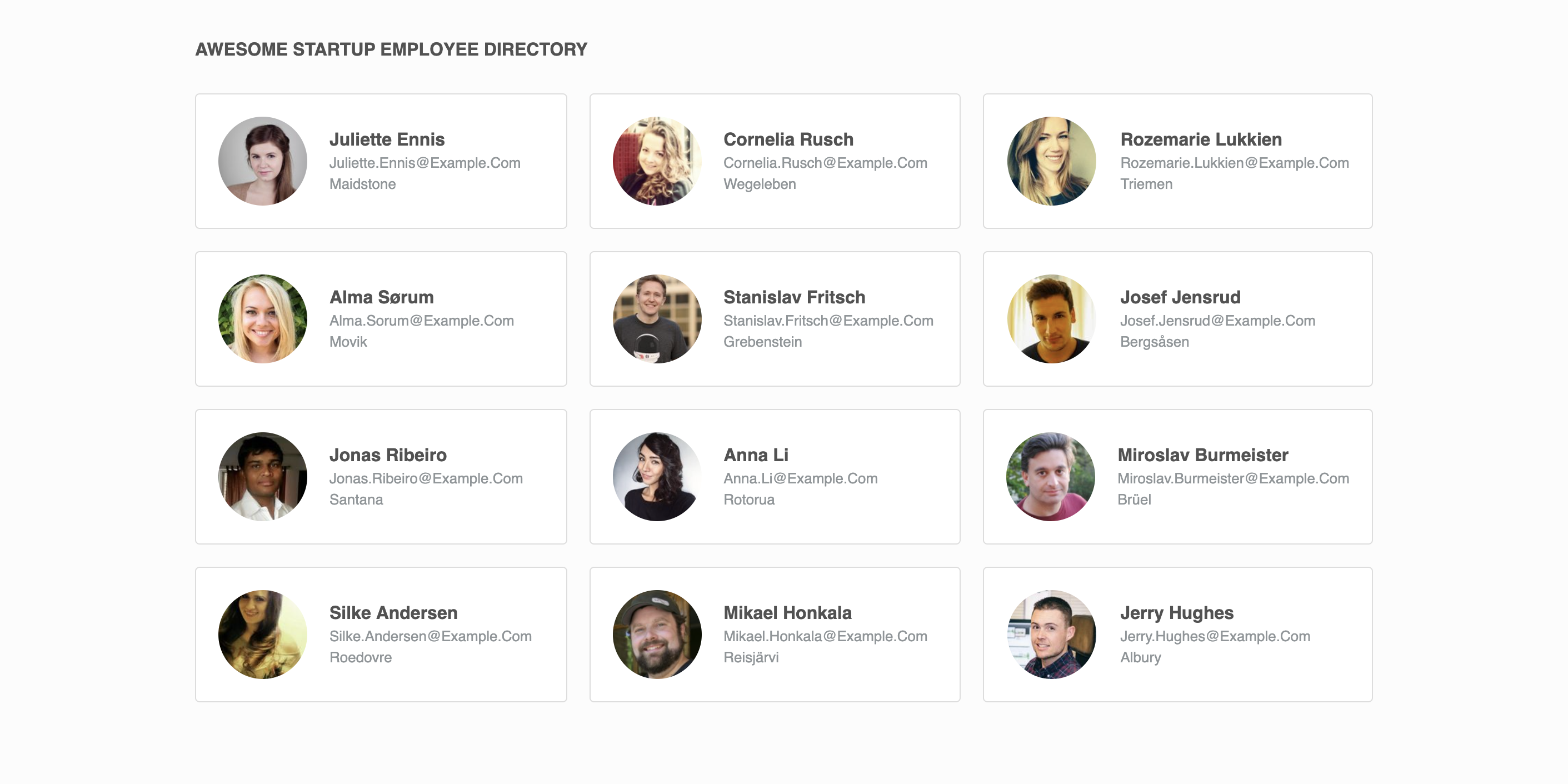Open the Jerry Hughes name heading
Screen dimensions: 1568x784
1177,612
